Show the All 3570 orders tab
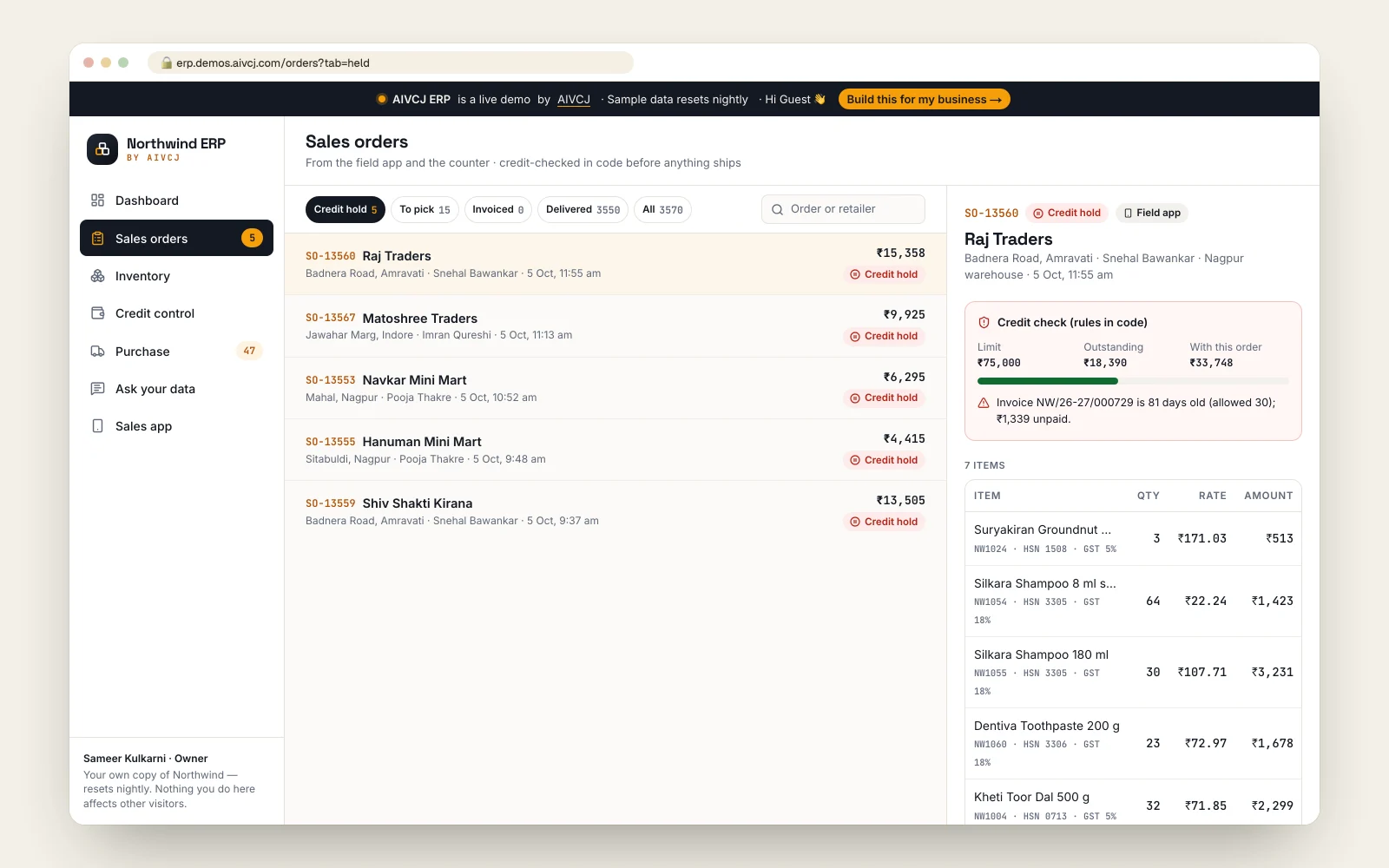The image size is (1389, 868). pyautogui.click(x=662, y=209)
